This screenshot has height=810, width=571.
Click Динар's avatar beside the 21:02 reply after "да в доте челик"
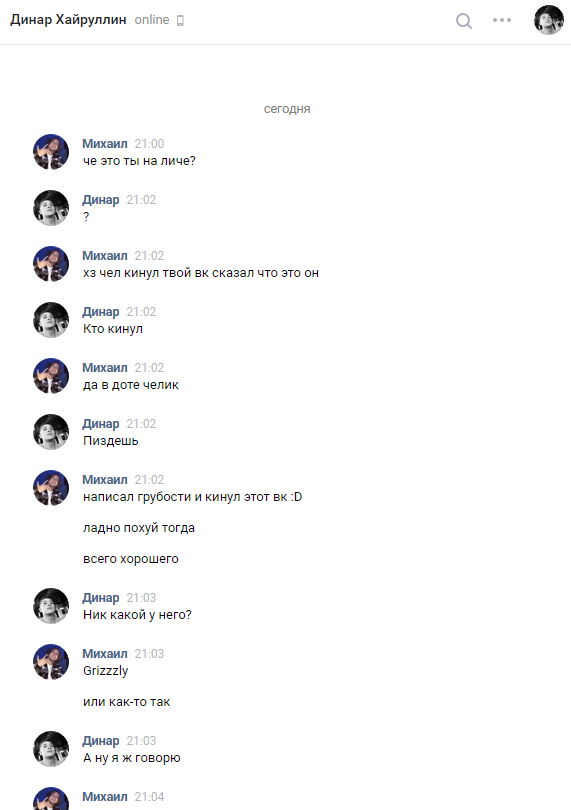[x=51, y=432]
